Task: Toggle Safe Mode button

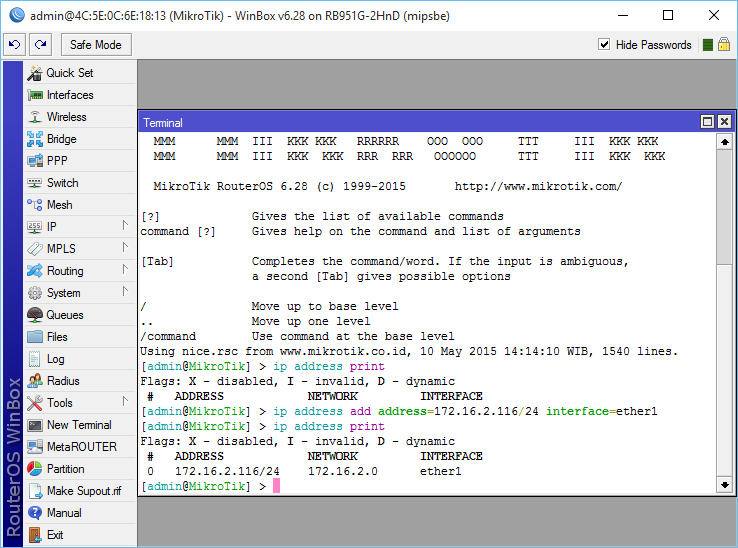Action: point(96,45)
